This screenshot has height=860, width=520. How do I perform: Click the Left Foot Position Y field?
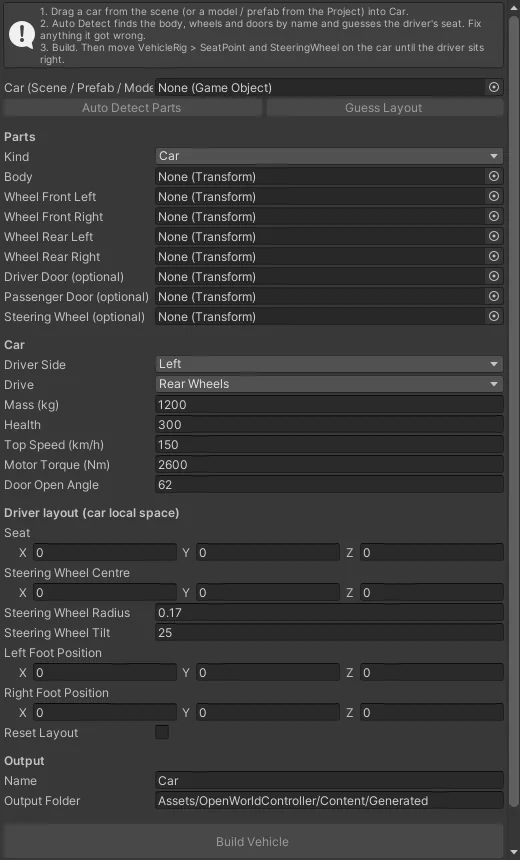pyautogui.click(x=268, y=672)
